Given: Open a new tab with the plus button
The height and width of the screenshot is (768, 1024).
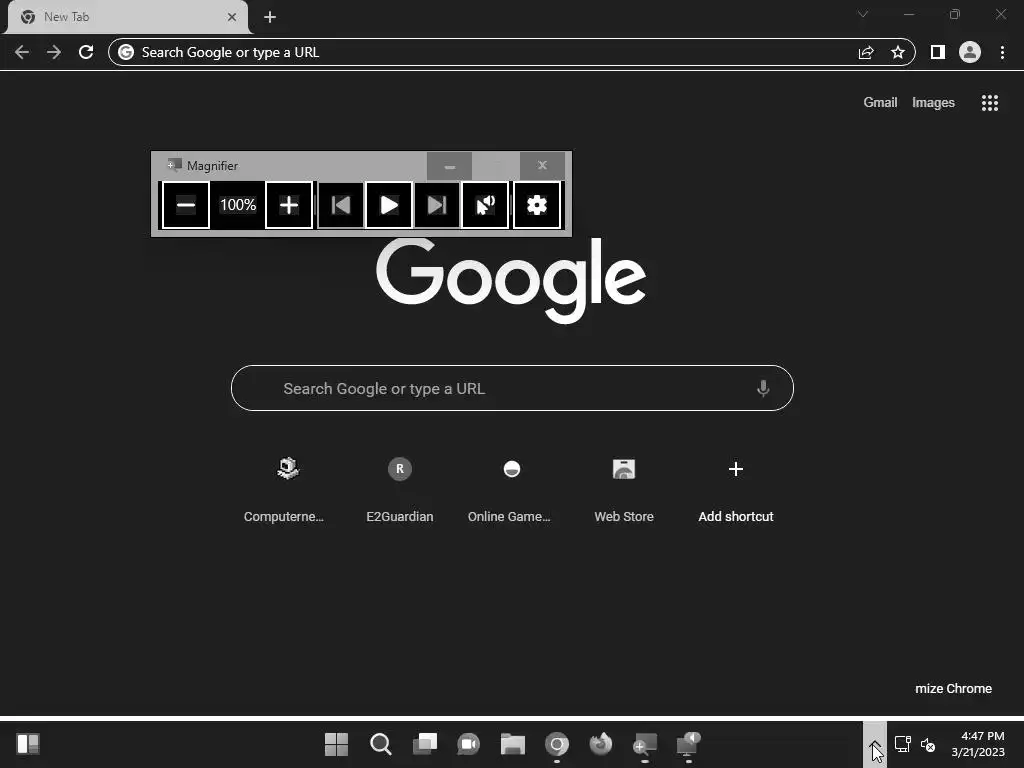Looking at the screenshot, I should coord(270,17).
